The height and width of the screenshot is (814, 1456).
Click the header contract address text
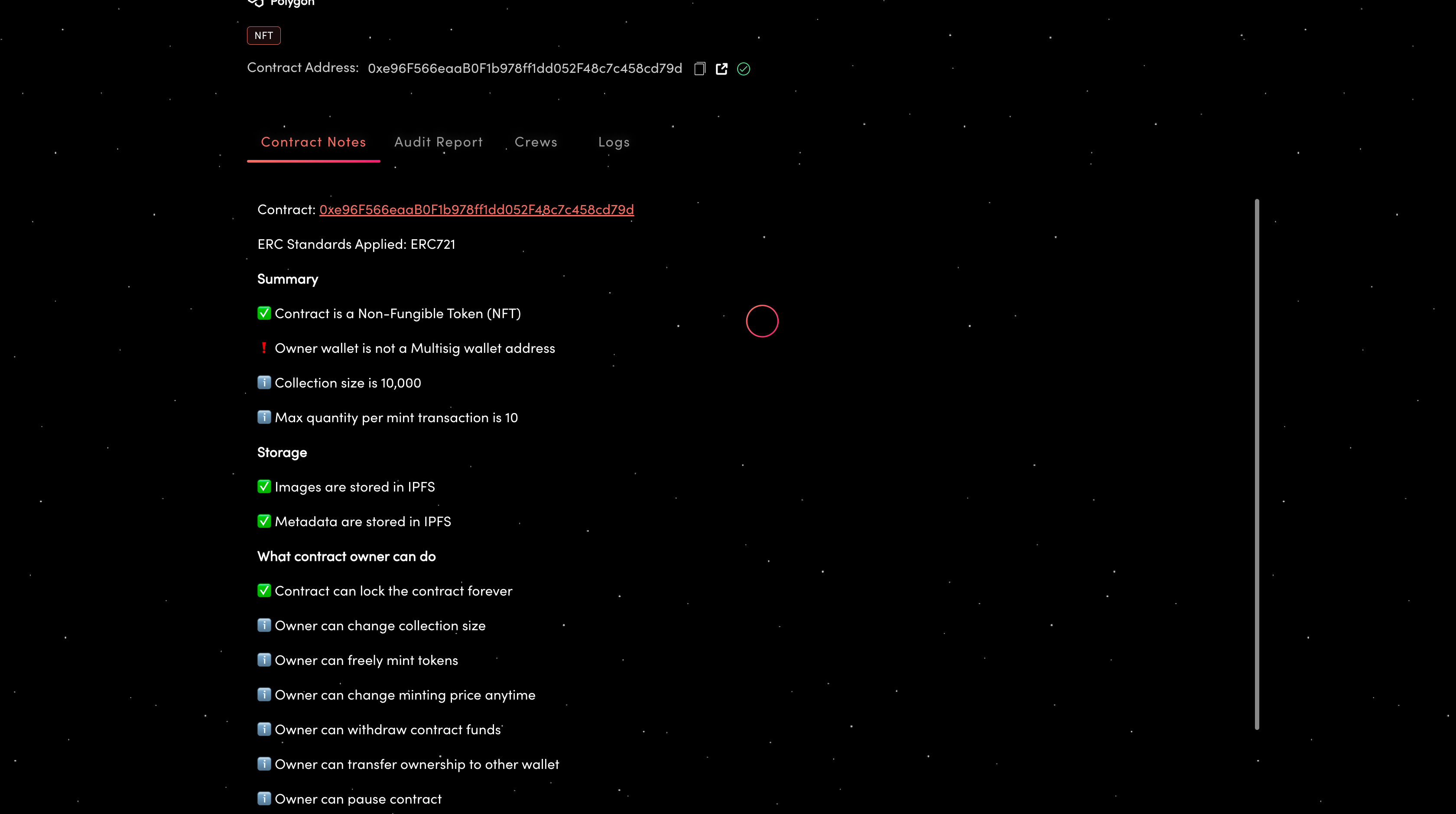[524, 68]
